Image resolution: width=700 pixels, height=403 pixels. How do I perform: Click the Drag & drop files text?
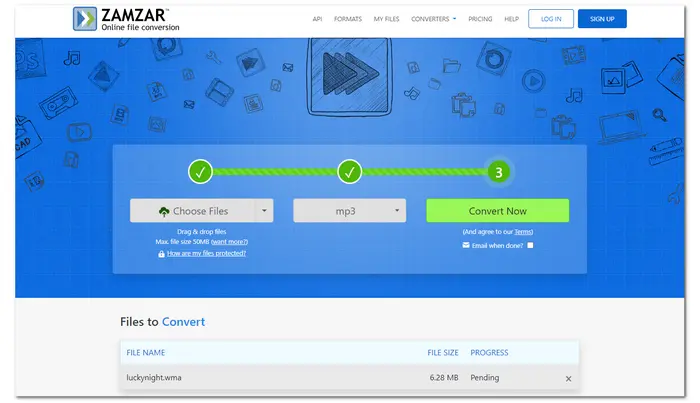coord(201,232)
